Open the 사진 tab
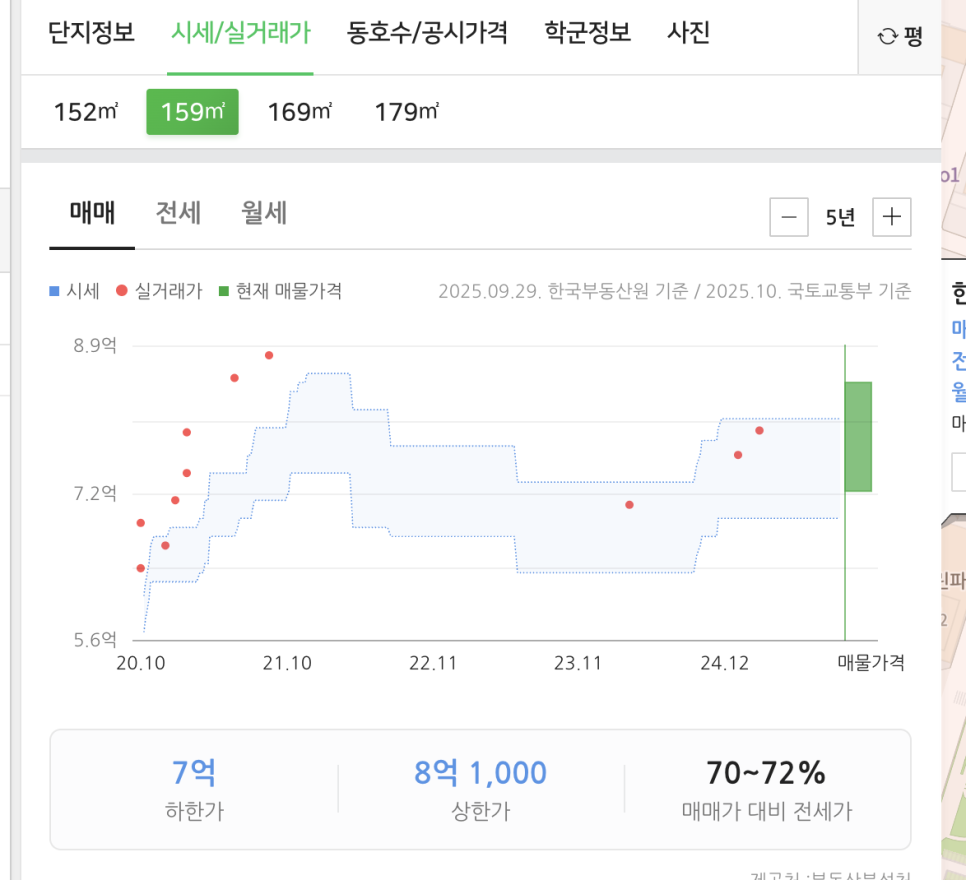This screenshot has height=880, width=966. click(x=688, y=33)
